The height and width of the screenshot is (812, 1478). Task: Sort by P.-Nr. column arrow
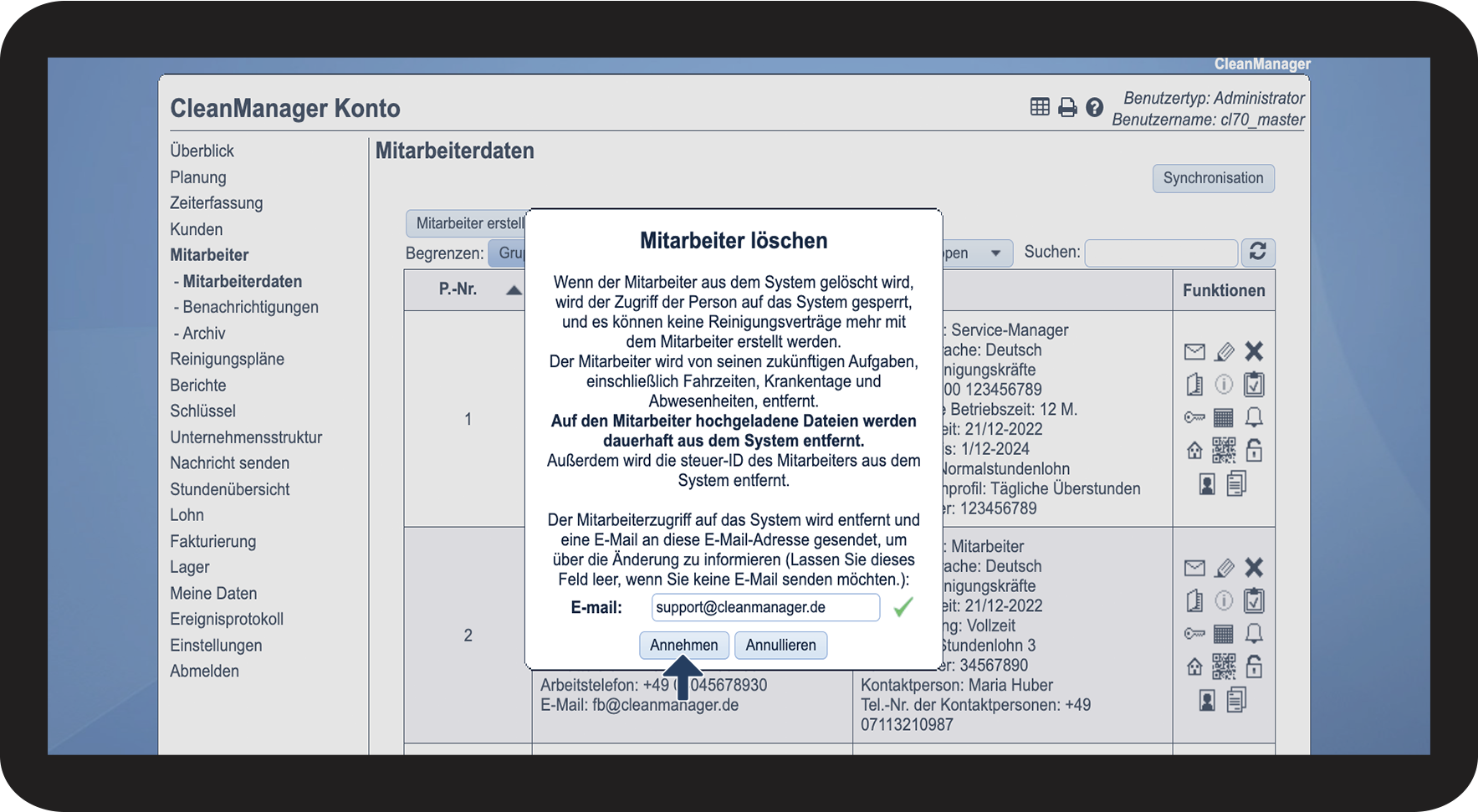click(x=513, y=290)
